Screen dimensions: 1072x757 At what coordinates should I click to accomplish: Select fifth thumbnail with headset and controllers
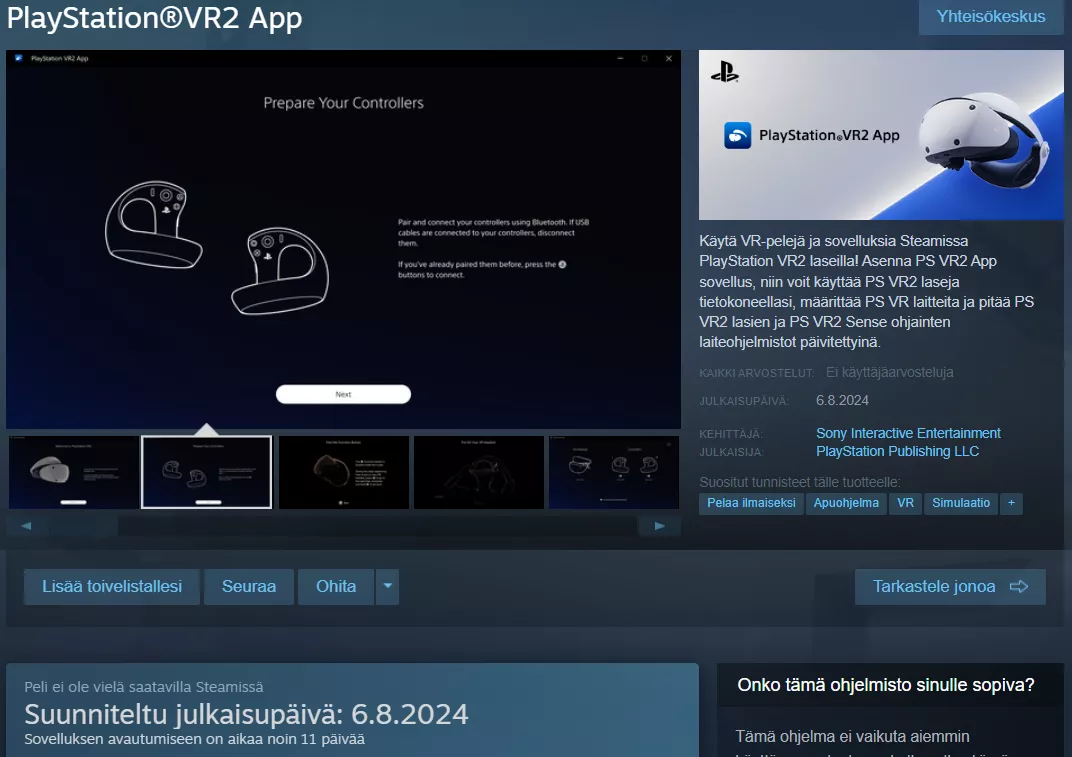point(614,473)
